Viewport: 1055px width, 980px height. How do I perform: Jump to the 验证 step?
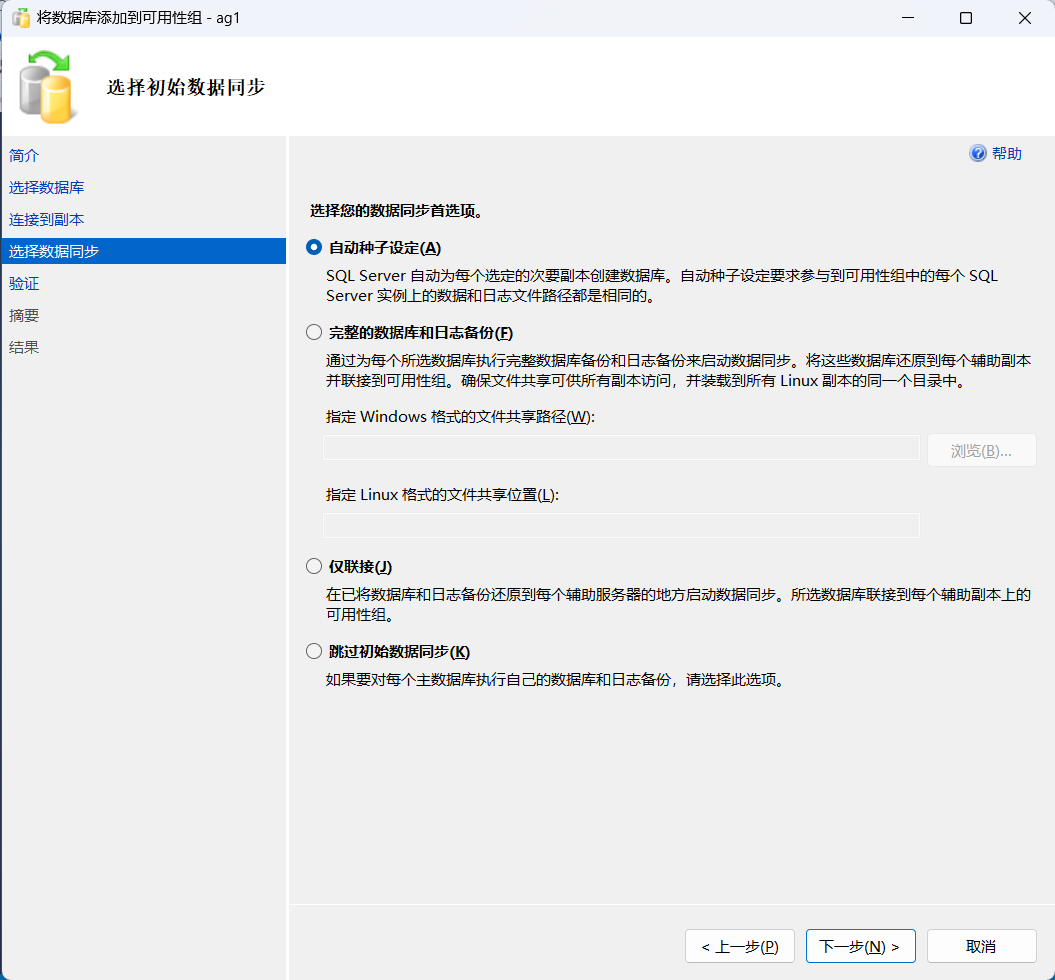24,283
